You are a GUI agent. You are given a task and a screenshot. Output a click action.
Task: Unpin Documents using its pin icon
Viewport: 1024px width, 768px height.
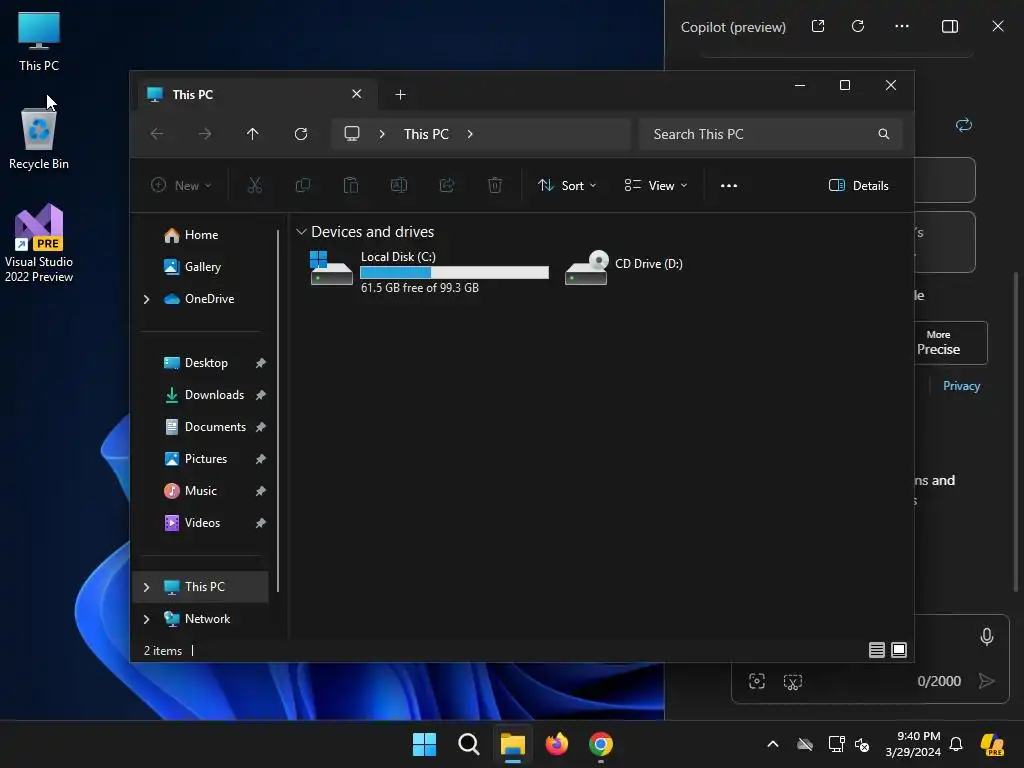tap(261, 426)
